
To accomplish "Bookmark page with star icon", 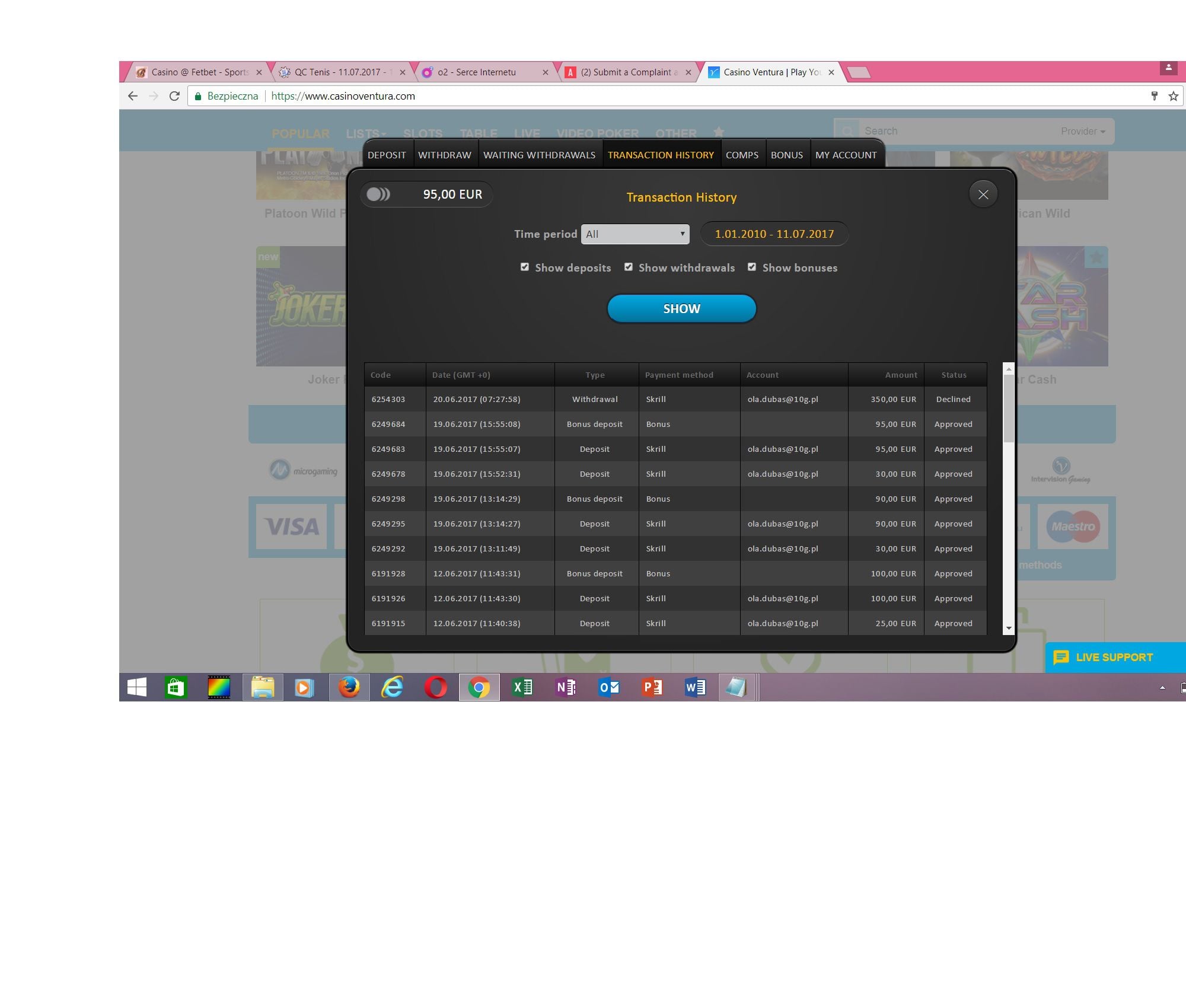I will click(x=1173, y=96).
